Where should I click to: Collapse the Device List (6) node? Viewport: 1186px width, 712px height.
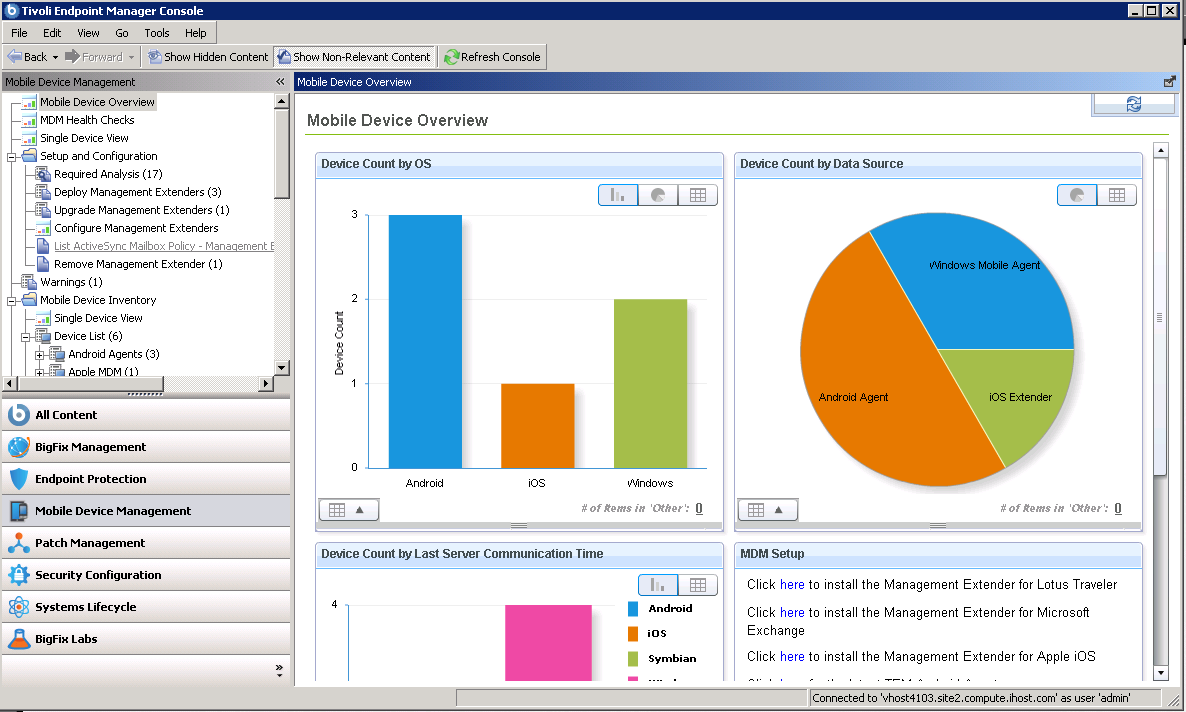click(25, 337)
